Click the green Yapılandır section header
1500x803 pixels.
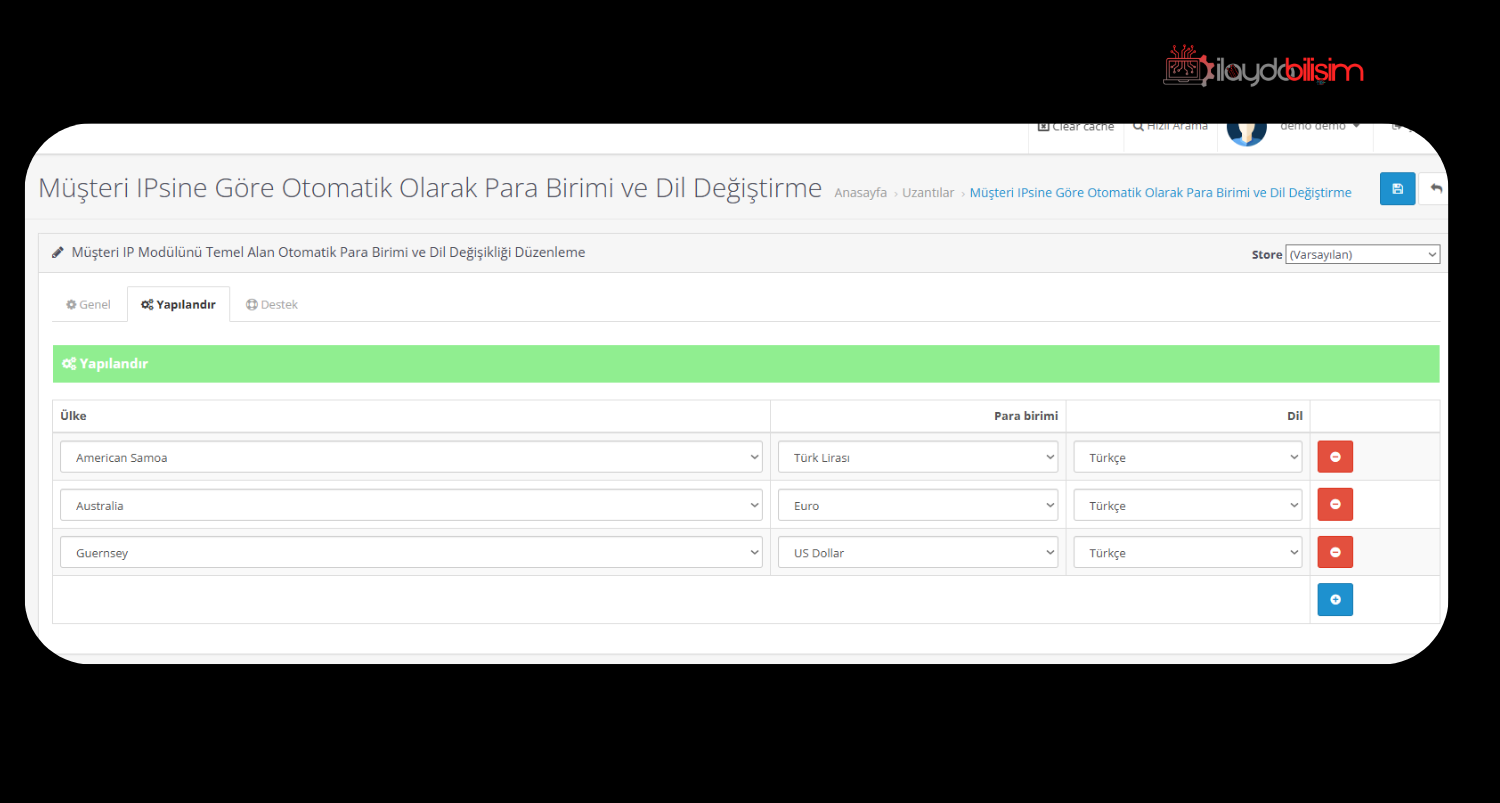click(x=746, y=364)
